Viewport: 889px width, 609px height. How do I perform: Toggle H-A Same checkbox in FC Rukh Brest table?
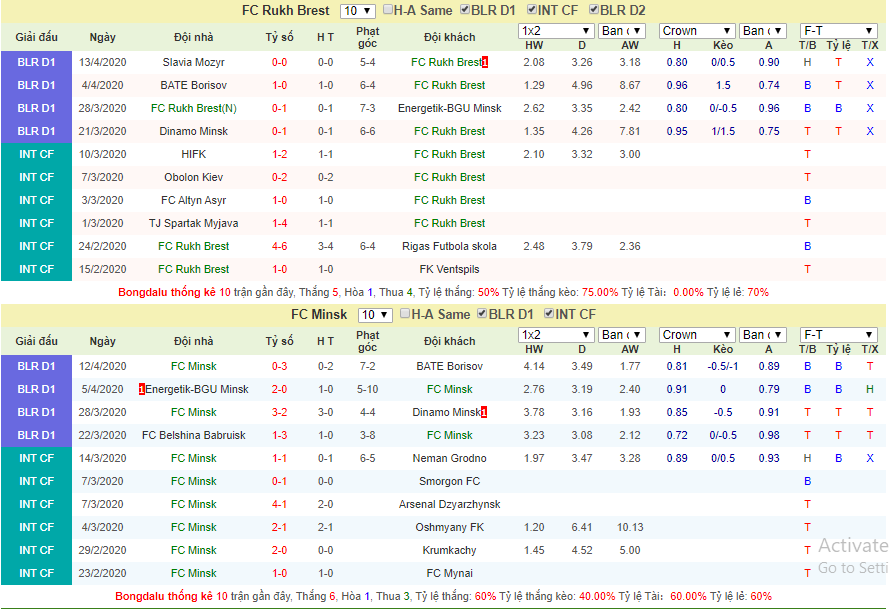click(388, 10)
